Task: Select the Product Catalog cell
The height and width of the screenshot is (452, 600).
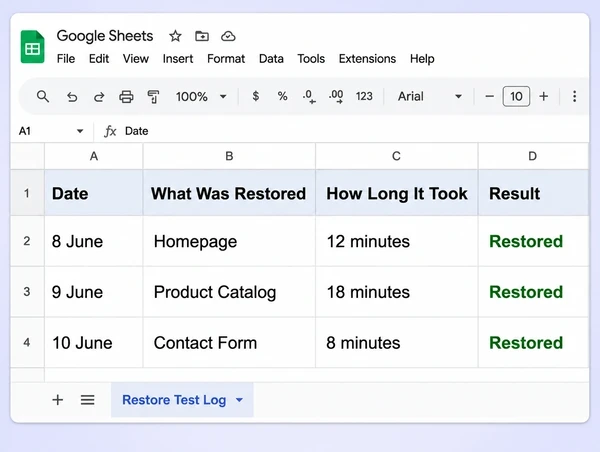Action: 229,292
